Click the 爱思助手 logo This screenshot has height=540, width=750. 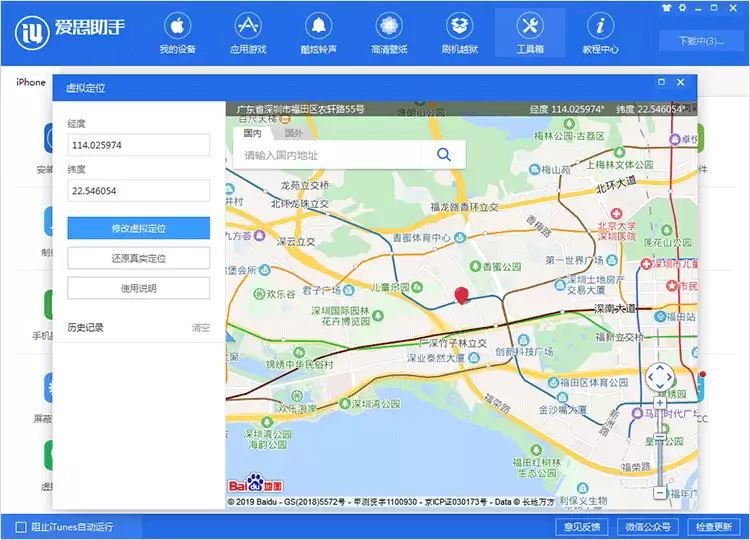(70, 32)
